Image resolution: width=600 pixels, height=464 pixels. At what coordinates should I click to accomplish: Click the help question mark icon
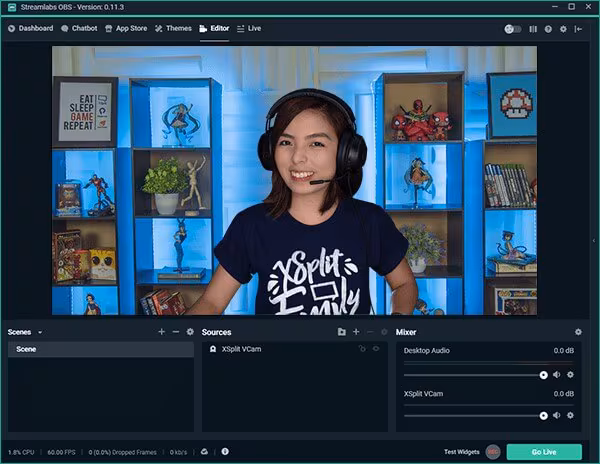coord(548,29)
